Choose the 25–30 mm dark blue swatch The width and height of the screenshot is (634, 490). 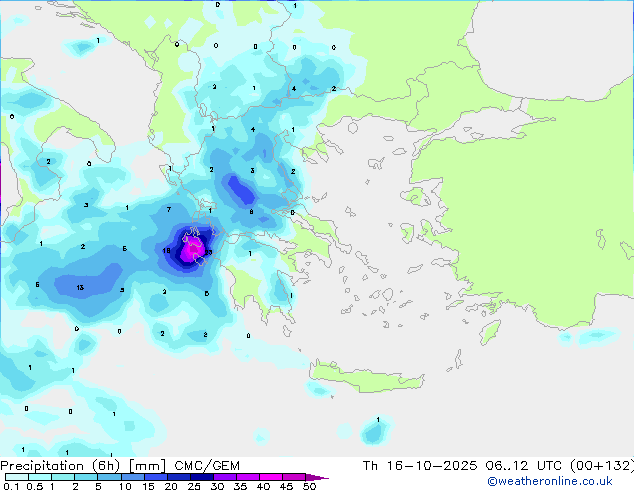tap(202, 477)
